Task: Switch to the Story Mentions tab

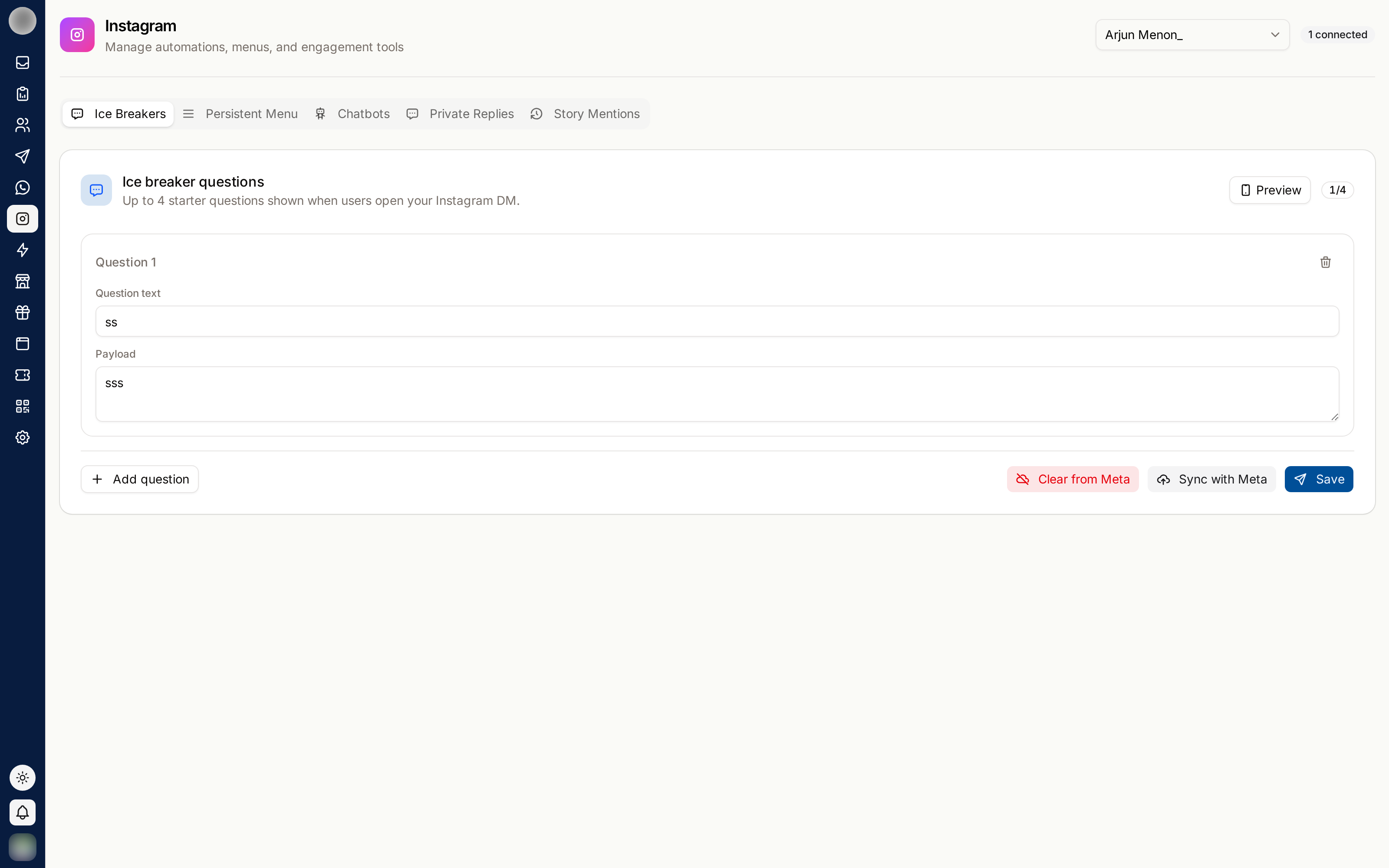Action: [x=585, y=114]
